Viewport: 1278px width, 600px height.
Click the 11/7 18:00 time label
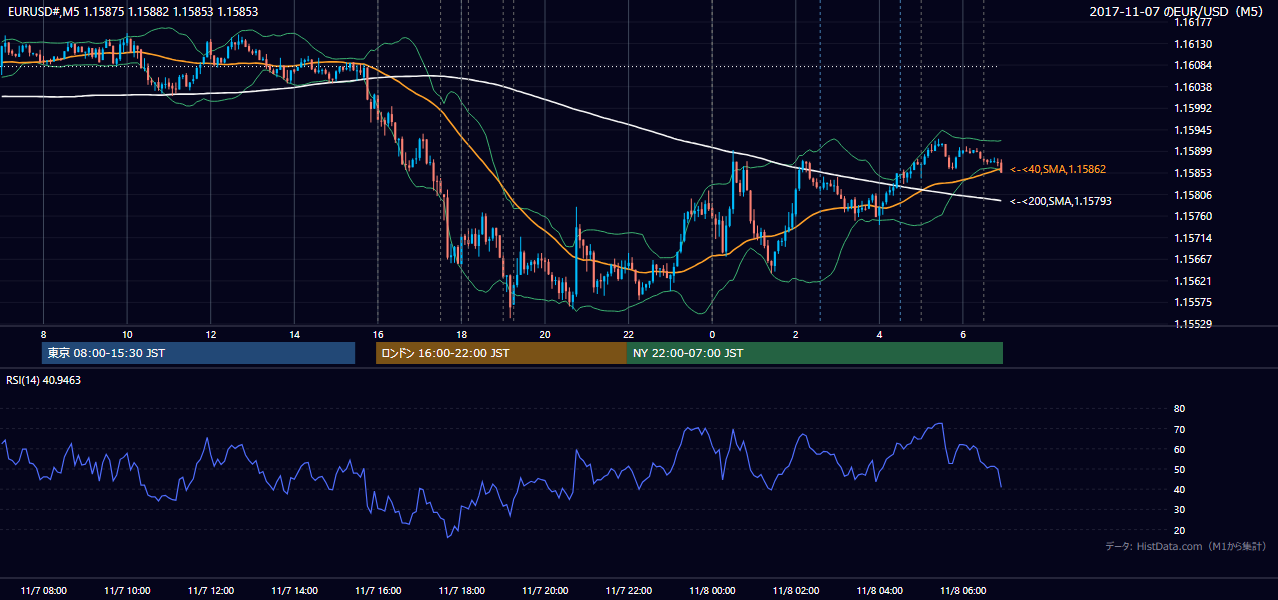461,590
